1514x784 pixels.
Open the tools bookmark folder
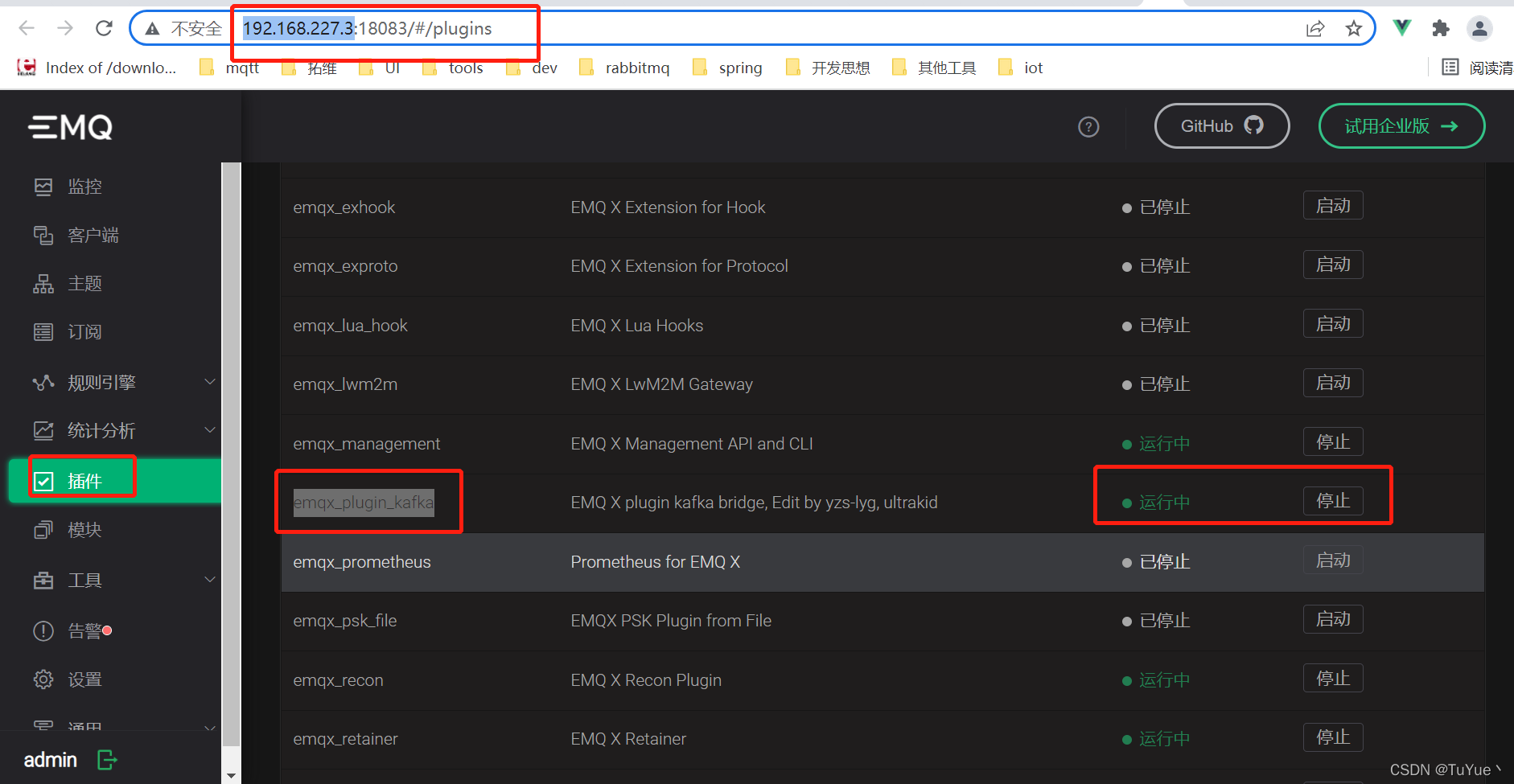(x=452, y=68)
